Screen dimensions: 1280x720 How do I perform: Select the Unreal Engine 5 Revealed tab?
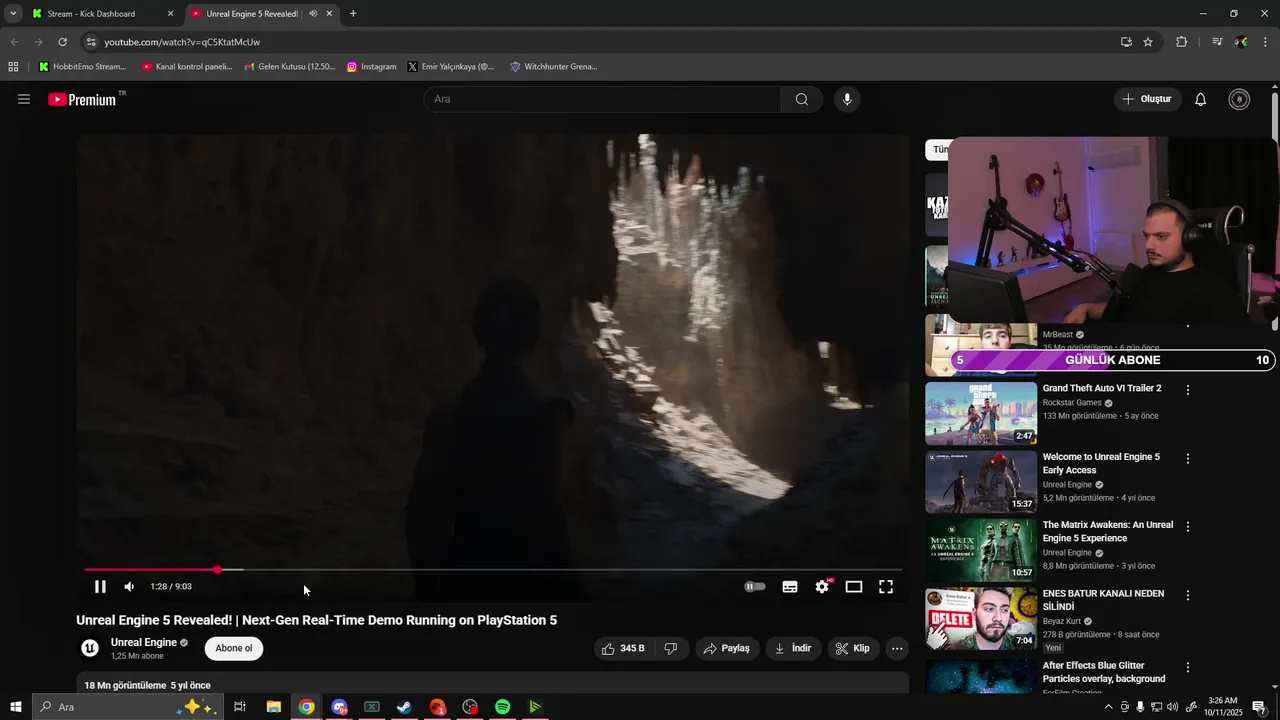click(x=252, y=14)
